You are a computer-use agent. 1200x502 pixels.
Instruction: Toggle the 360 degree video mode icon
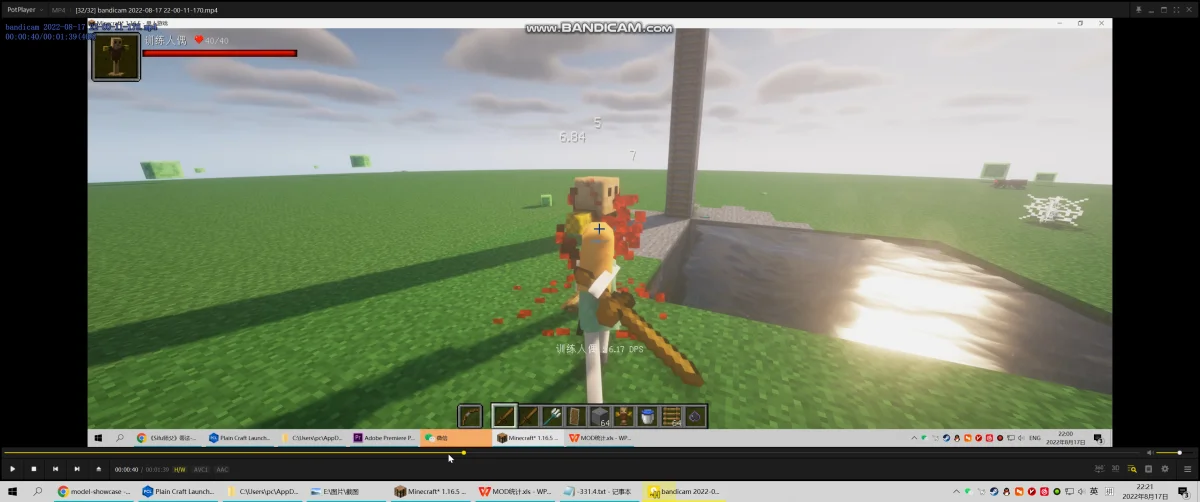point(1099,469)
